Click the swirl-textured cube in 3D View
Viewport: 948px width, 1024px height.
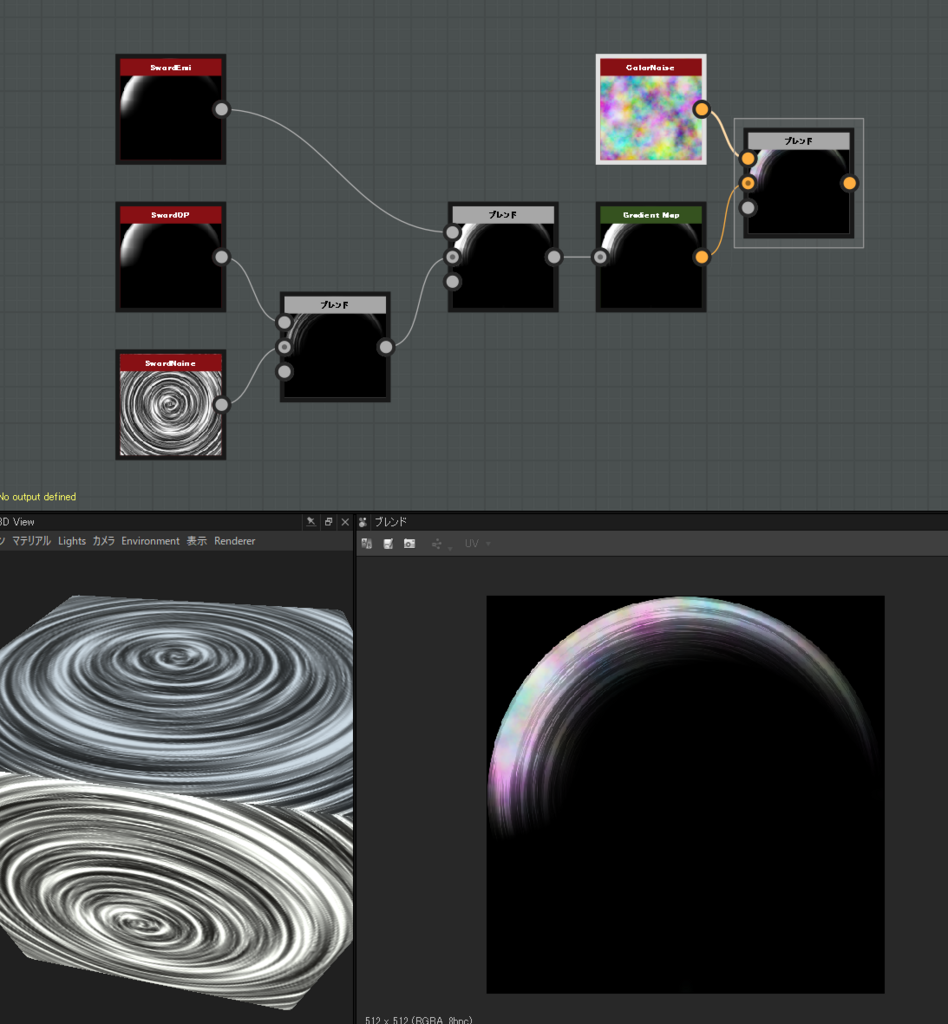(x=176, y=802)
